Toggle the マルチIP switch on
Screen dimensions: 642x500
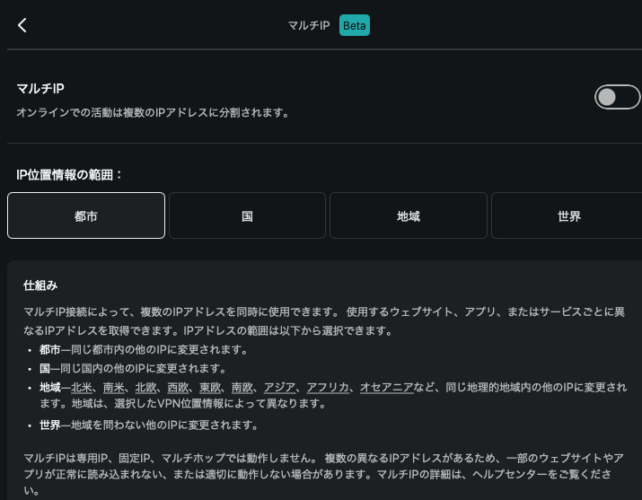click(617, 97)
